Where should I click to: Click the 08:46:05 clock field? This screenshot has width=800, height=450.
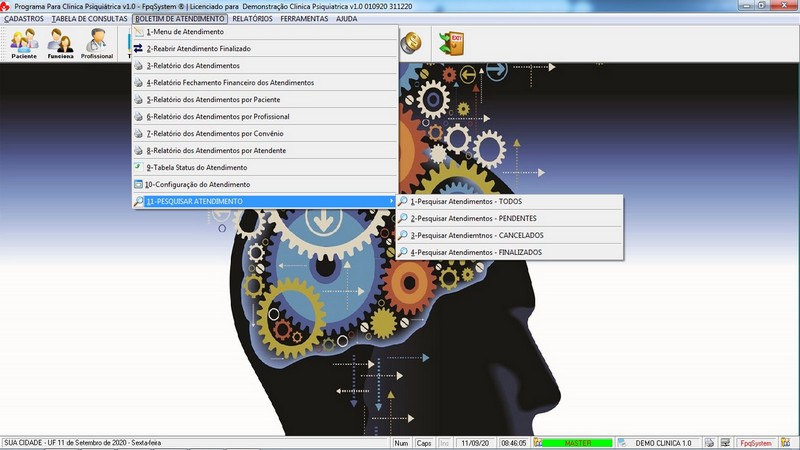[513, 443]
